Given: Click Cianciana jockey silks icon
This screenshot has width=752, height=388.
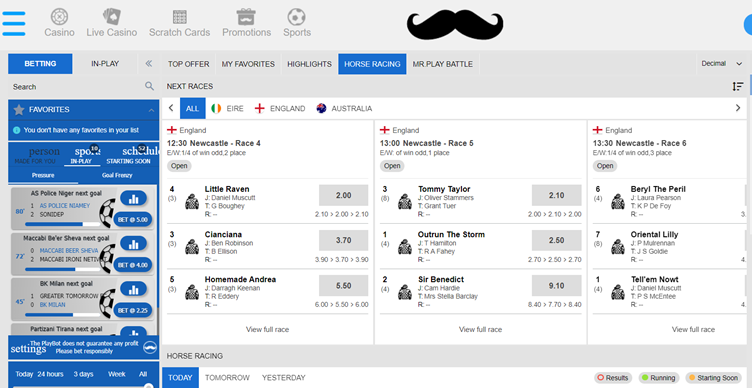Looking at the screenshot, I should tap(192, 247).
